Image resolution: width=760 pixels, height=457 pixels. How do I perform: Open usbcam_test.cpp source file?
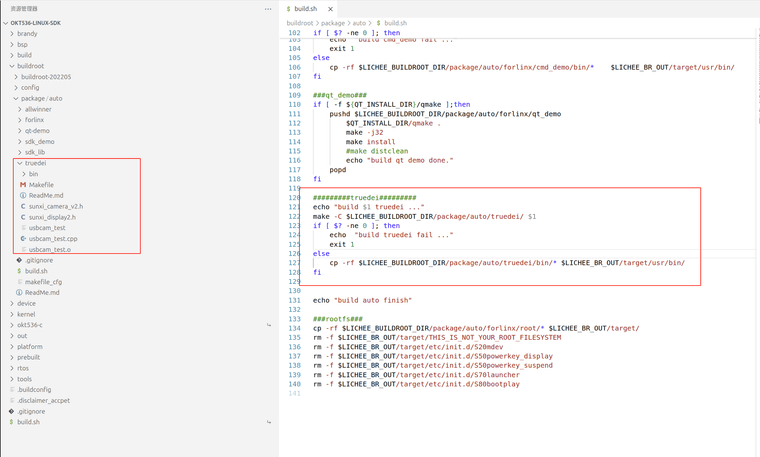(48, 238)
